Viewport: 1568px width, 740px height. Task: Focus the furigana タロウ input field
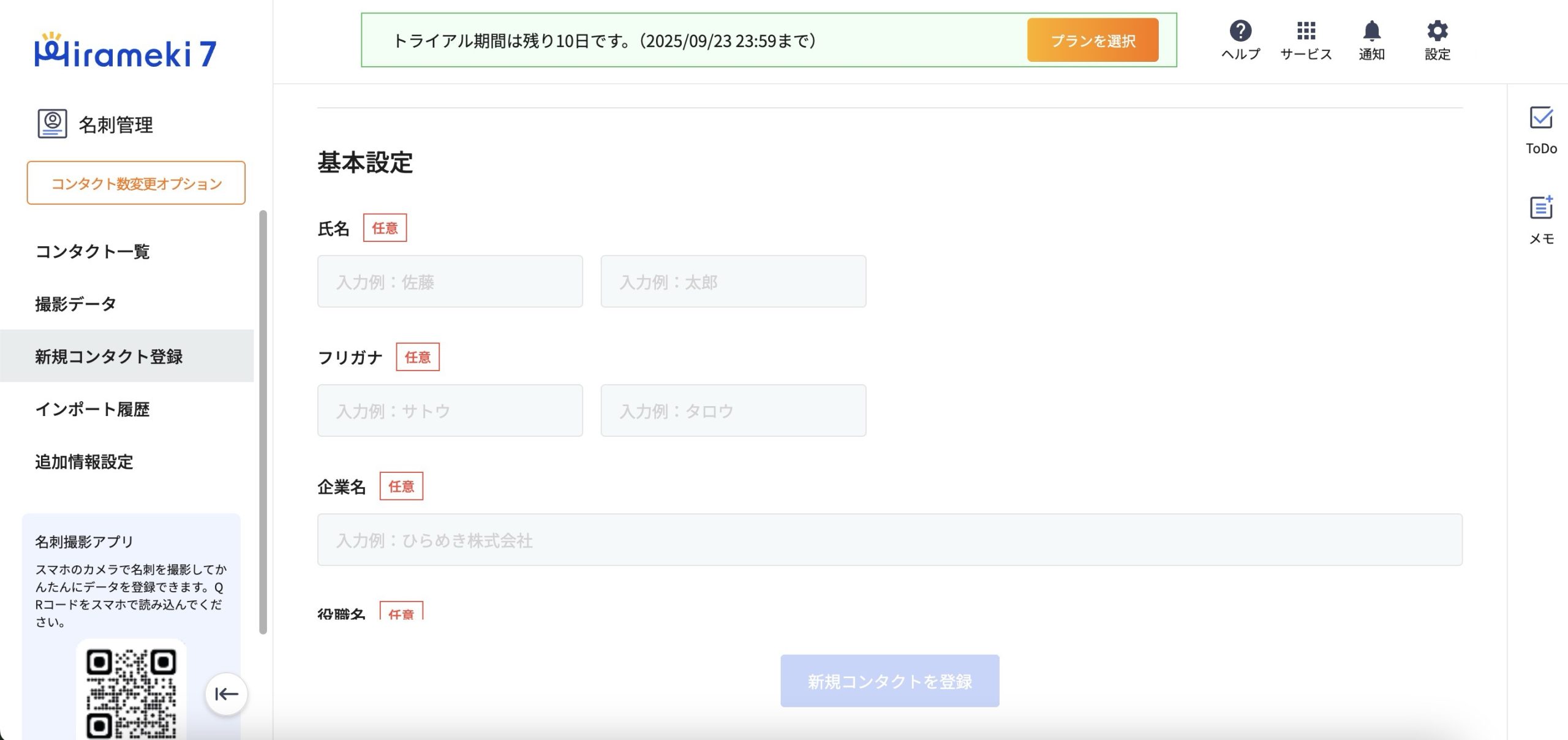[733, 410]
